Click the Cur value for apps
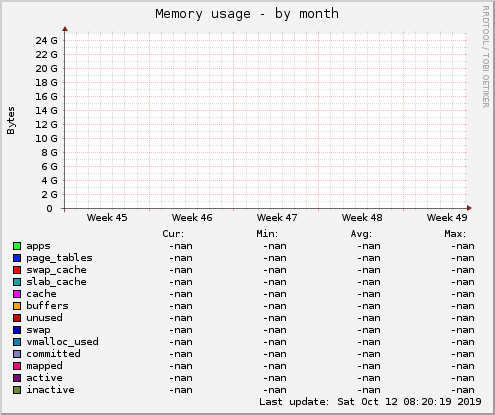 [181, 246]
